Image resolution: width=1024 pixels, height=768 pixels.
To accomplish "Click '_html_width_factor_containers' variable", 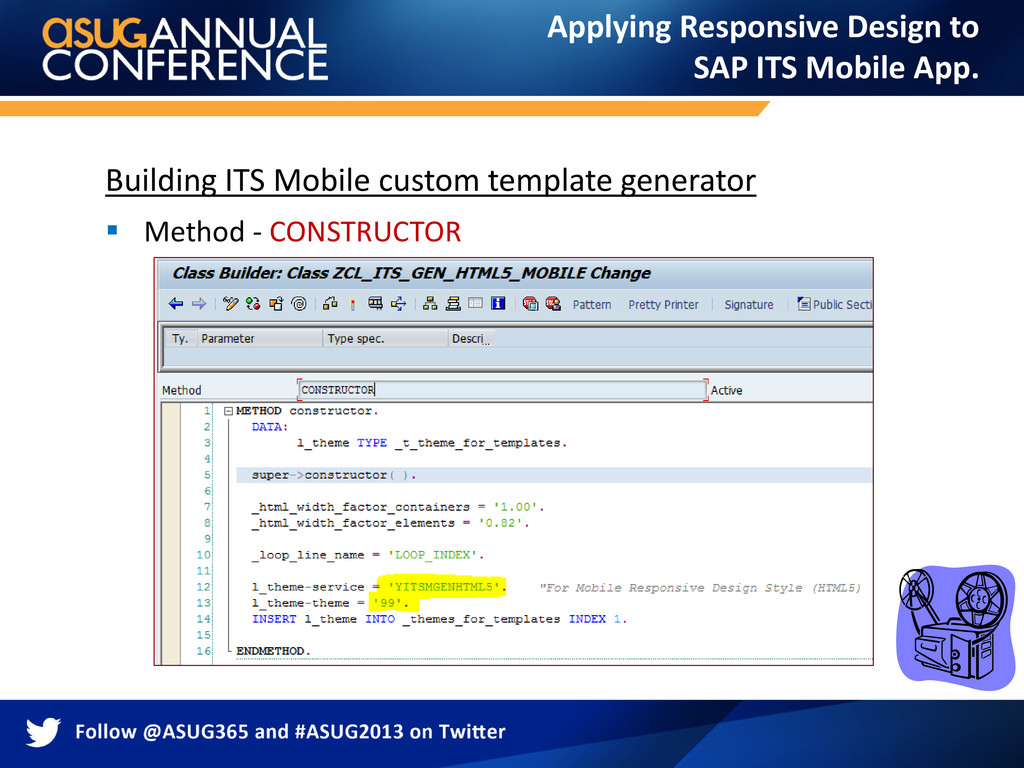I will tap(360, 507).
